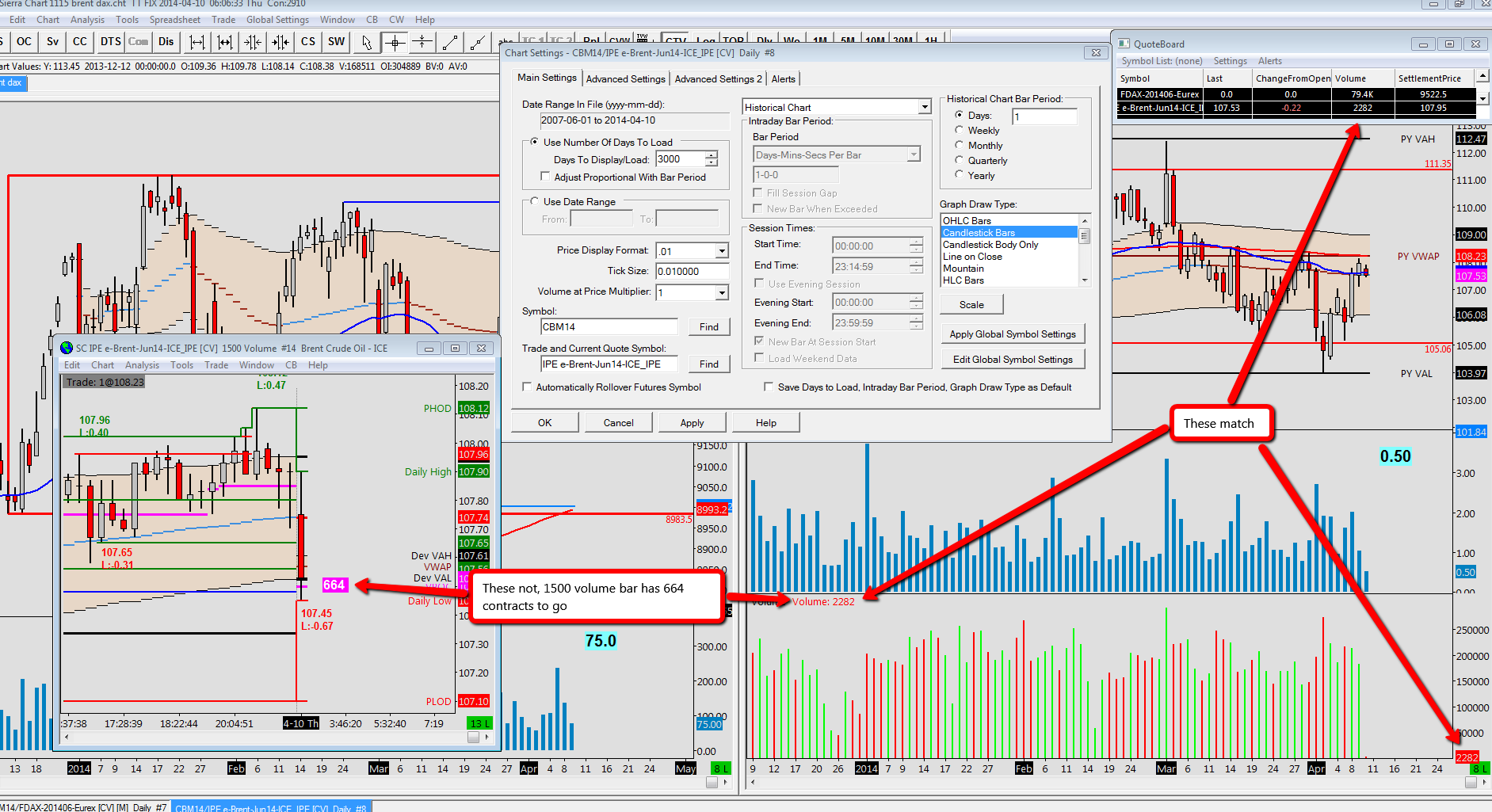This screenshot has height=812, width=1492.
Task: Click the SW toolbar button
Action: [x=337, y=42]
